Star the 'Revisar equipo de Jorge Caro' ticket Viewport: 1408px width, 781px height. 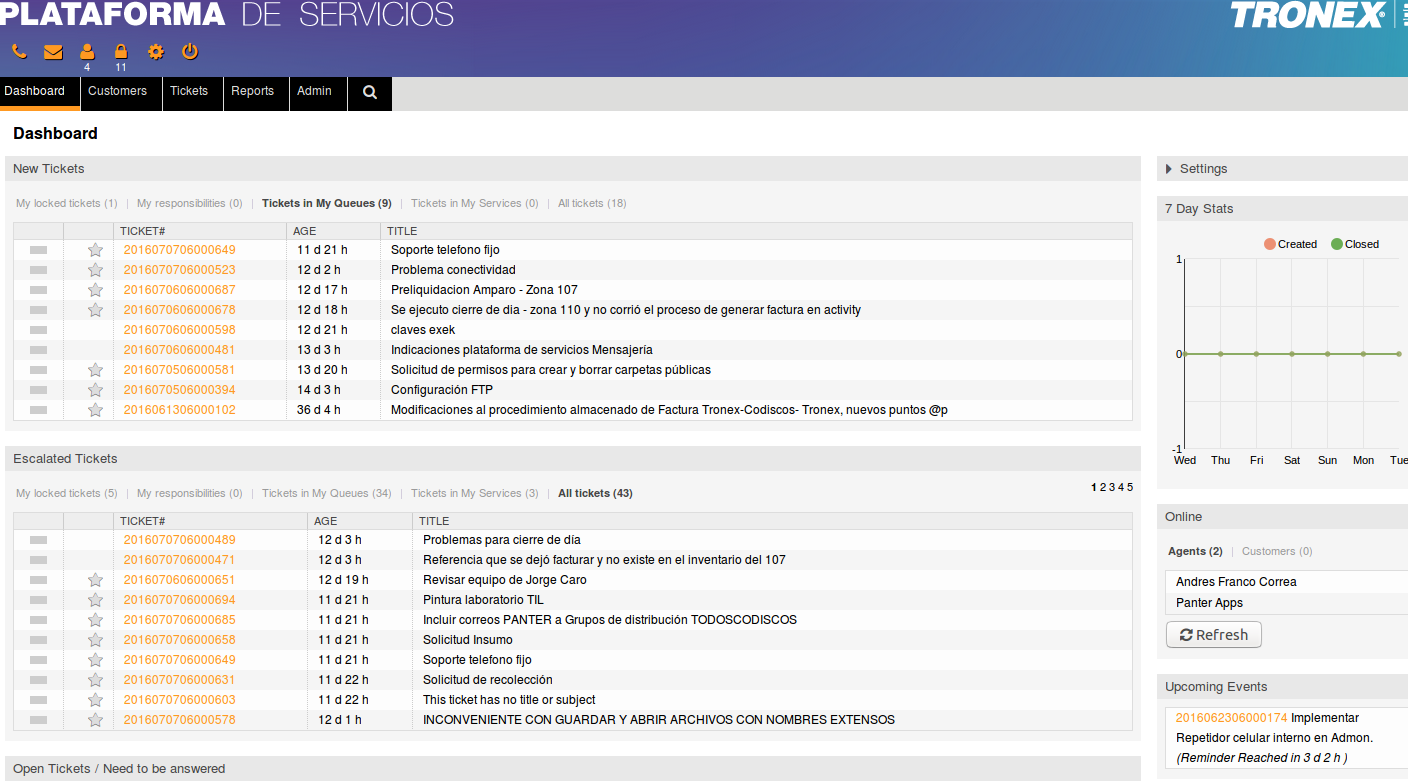[x=95, y=580]
